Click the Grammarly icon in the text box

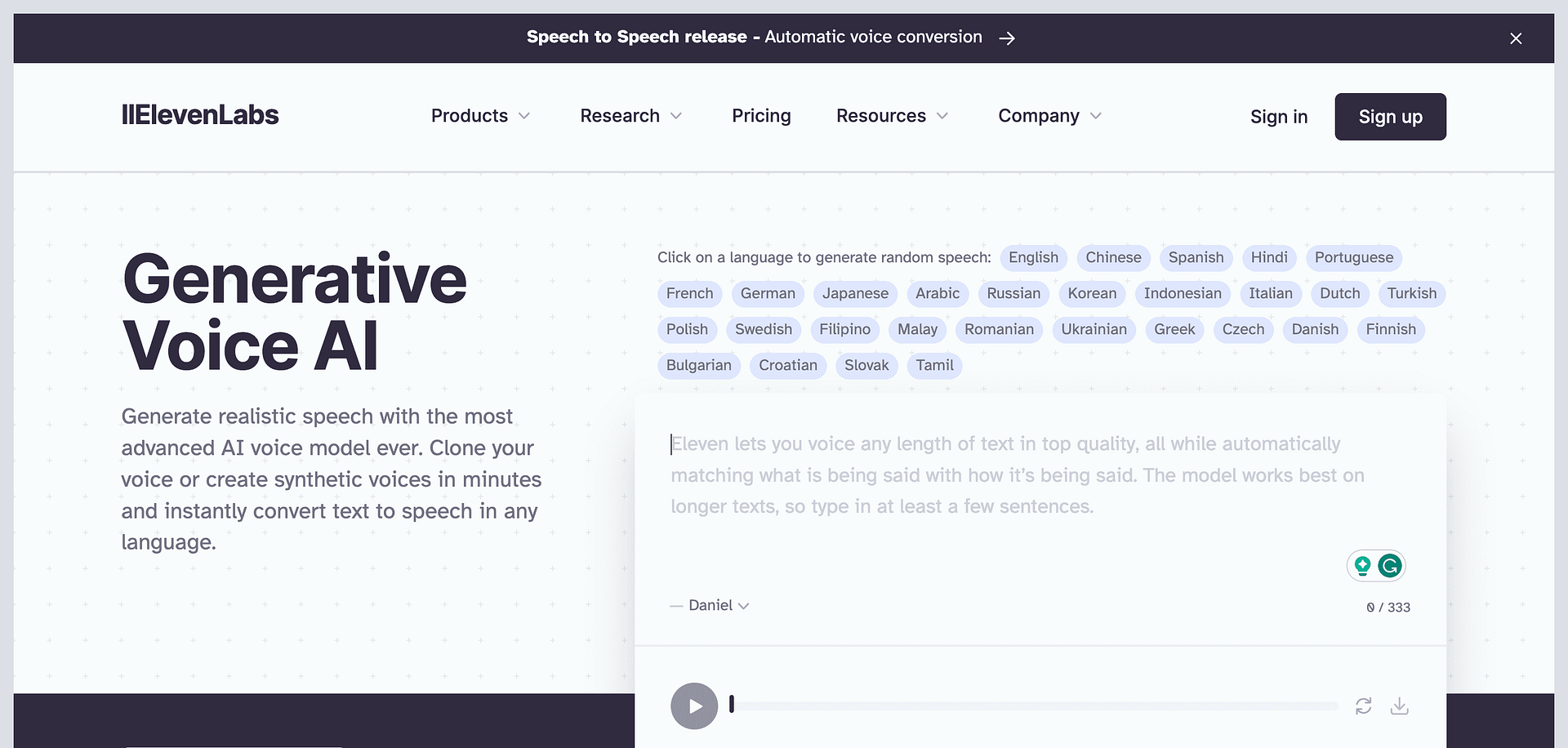coord(1390,565)
